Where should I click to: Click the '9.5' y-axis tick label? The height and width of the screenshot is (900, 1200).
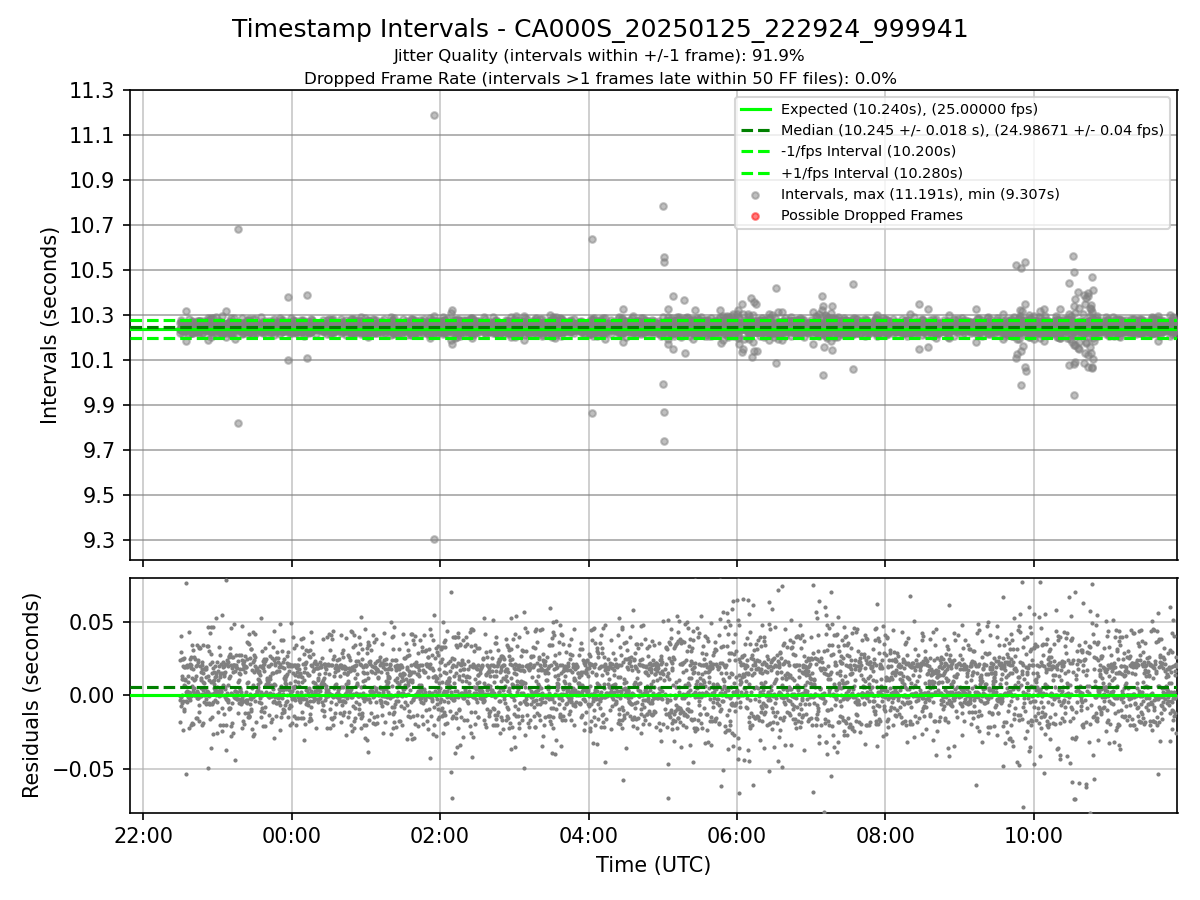[101, 496]
